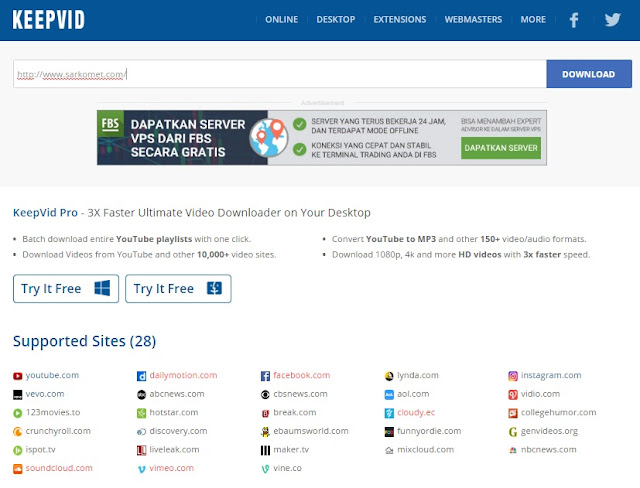Click the Dailymotion site icon
The height and width of the screenshot is (488, 640).
tap(141, 376)
